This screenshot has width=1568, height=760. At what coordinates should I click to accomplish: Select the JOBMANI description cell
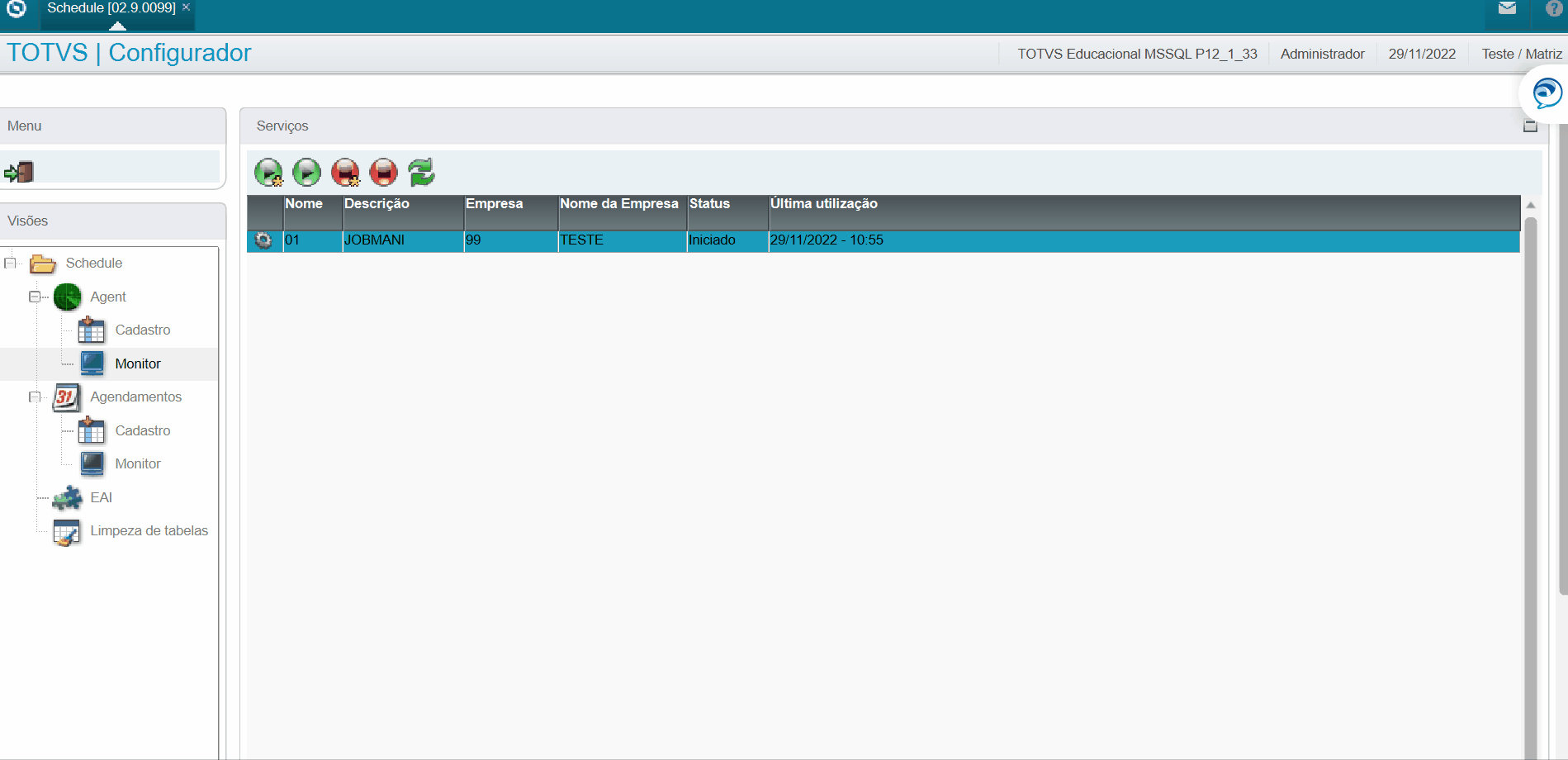(403, 240)
